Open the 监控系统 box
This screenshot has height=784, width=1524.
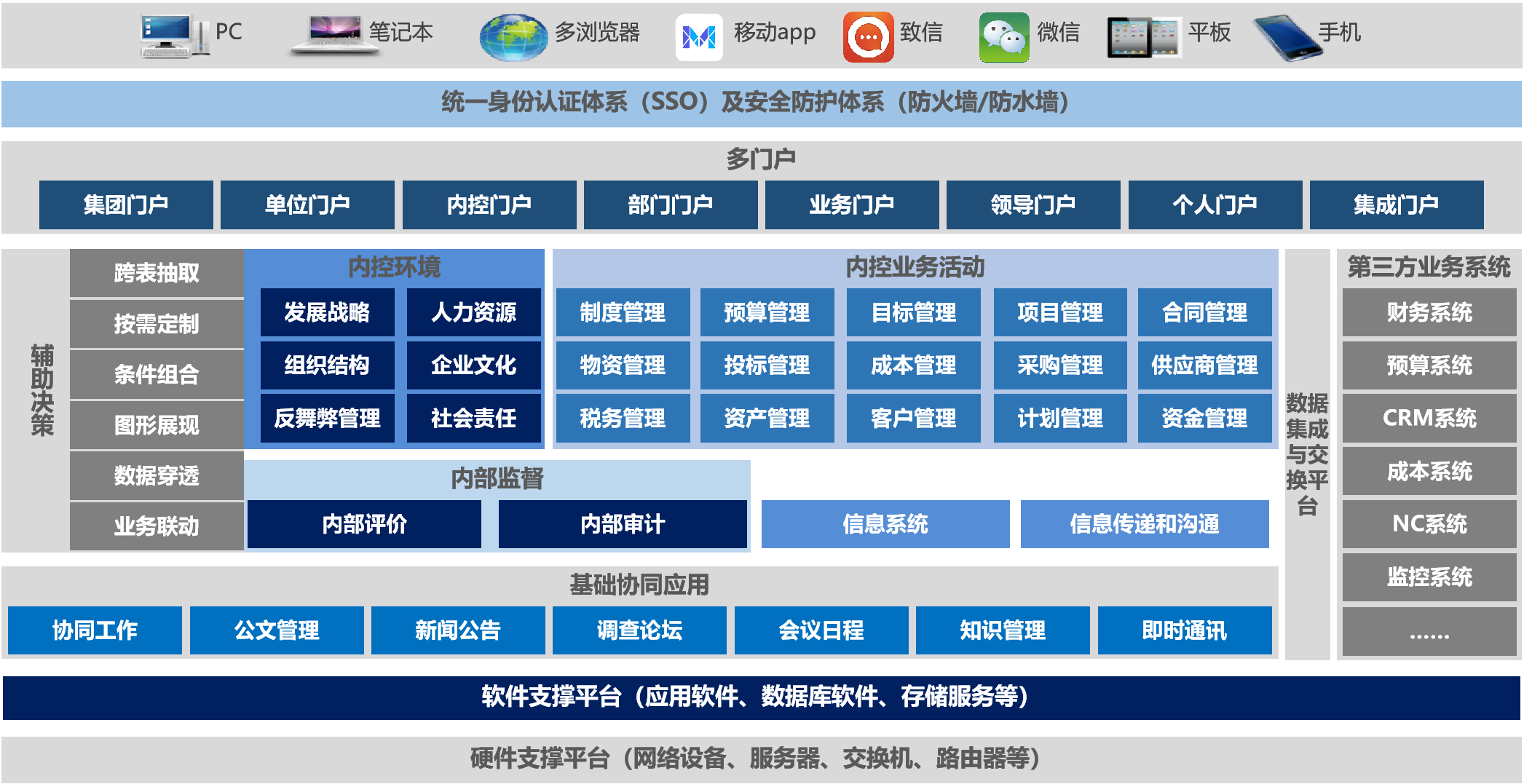[x=1430, y=577]
